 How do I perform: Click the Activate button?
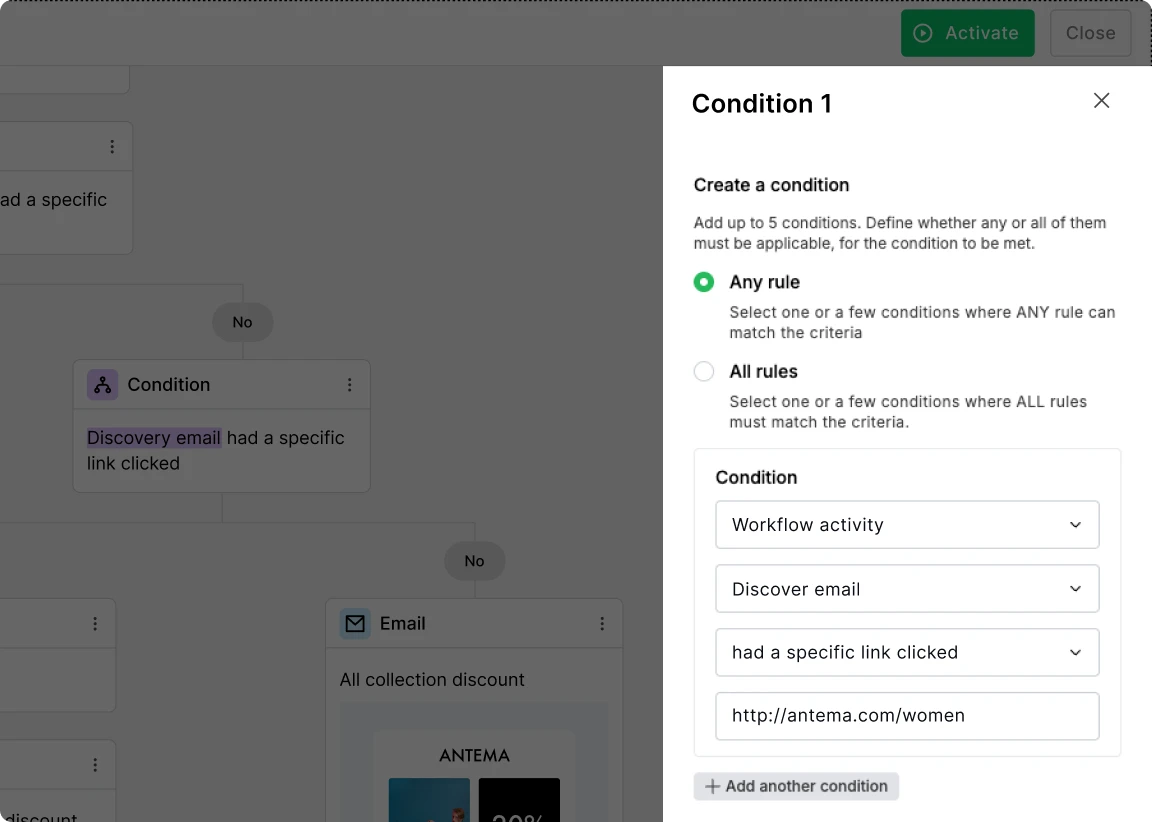(967, 33)
